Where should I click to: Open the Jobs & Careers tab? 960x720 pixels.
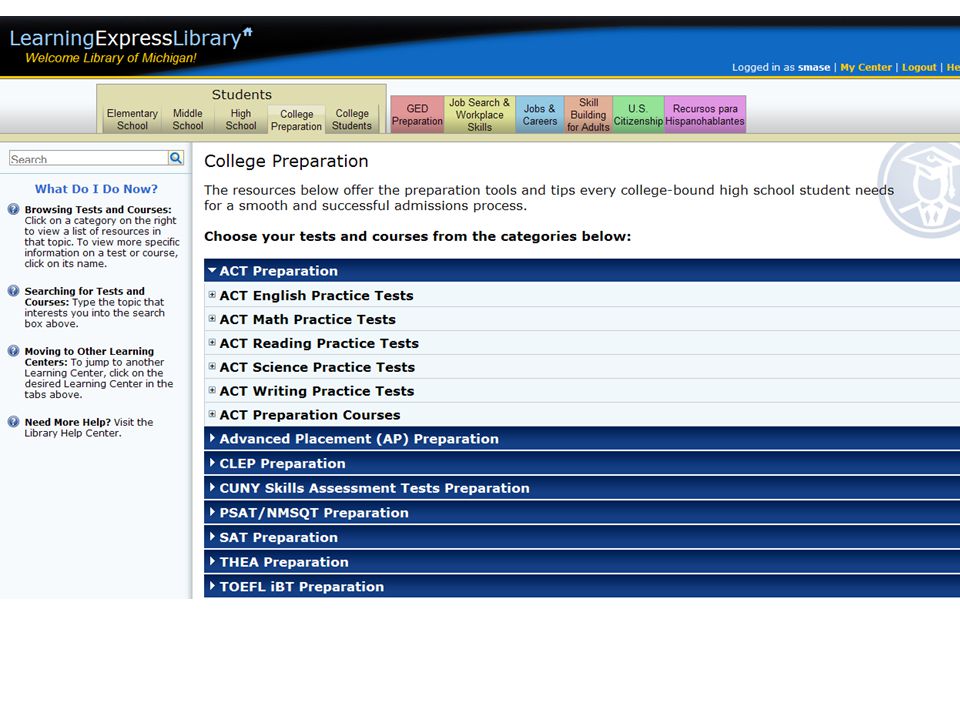tap(539, 114)
